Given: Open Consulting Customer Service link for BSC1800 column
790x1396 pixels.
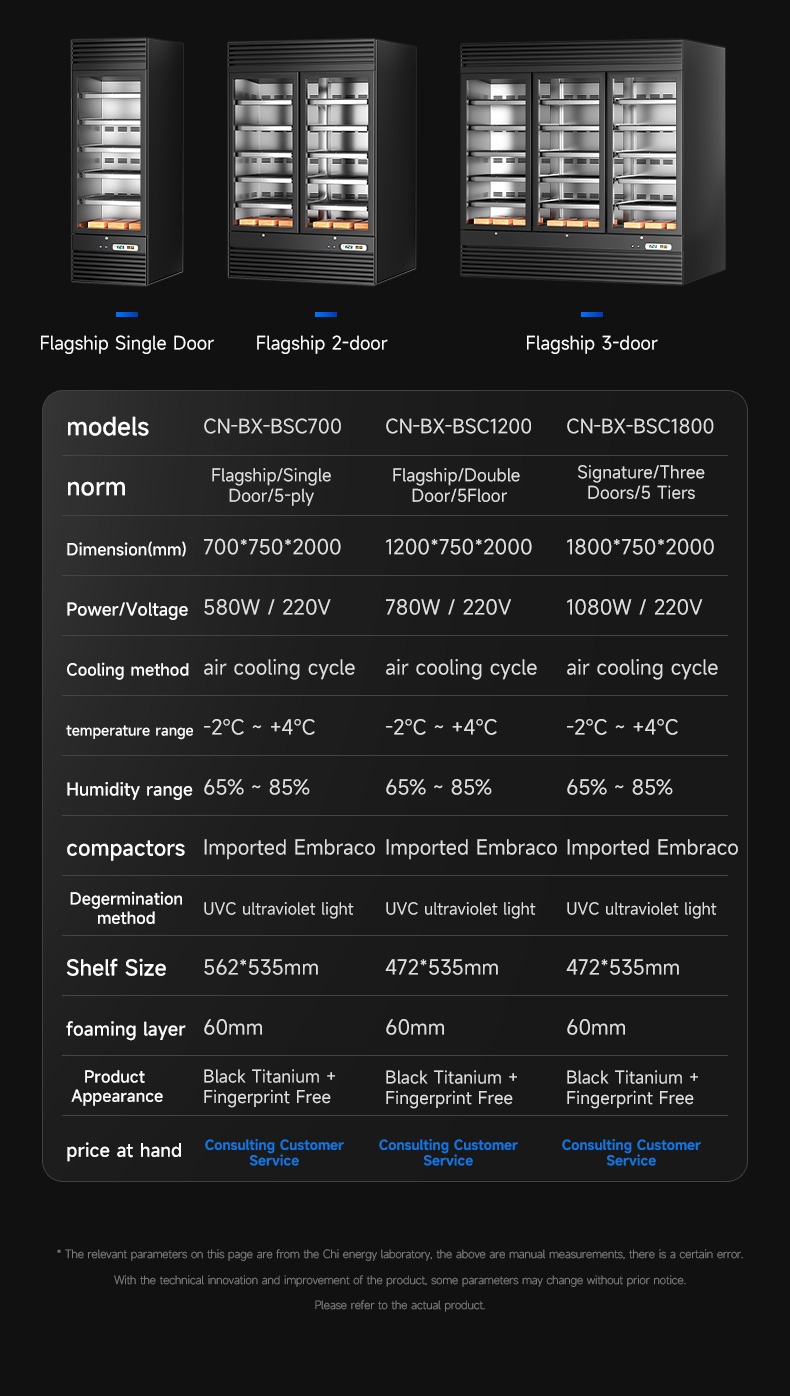Looking at the screenshot, I should click(x=631, y=1152).
